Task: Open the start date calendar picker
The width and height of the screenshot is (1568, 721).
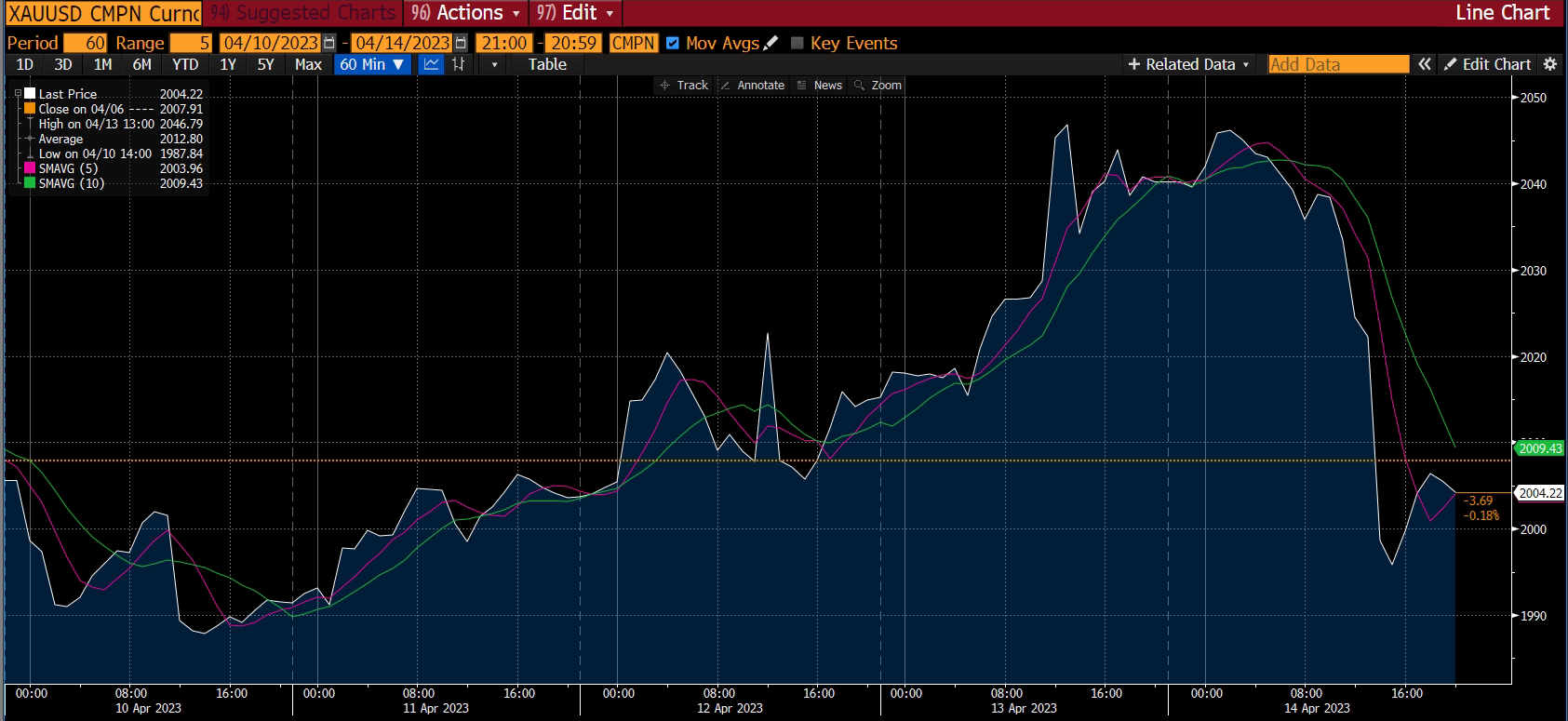Action: (329, 43)
